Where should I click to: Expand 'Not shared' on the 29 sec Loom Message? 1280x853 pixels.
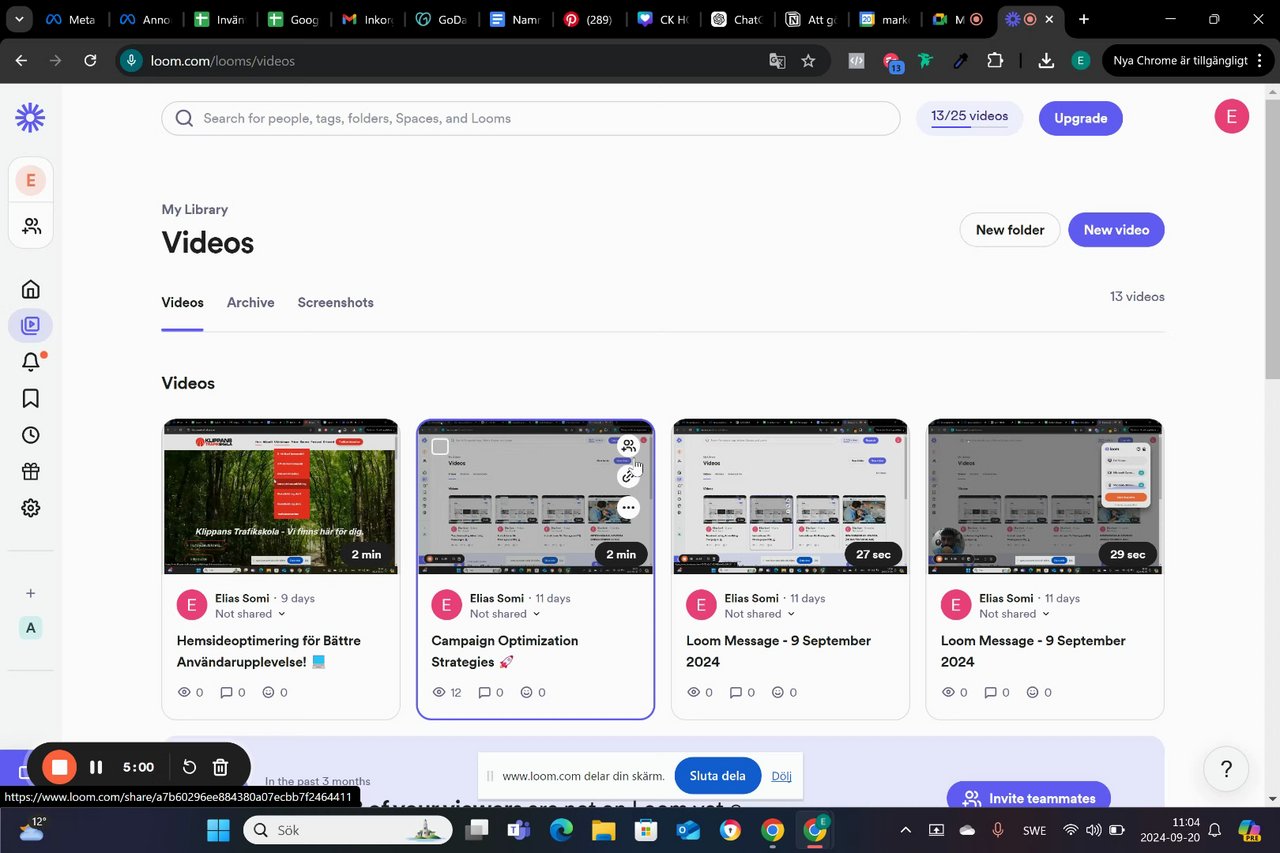[x=1015, y=614]
